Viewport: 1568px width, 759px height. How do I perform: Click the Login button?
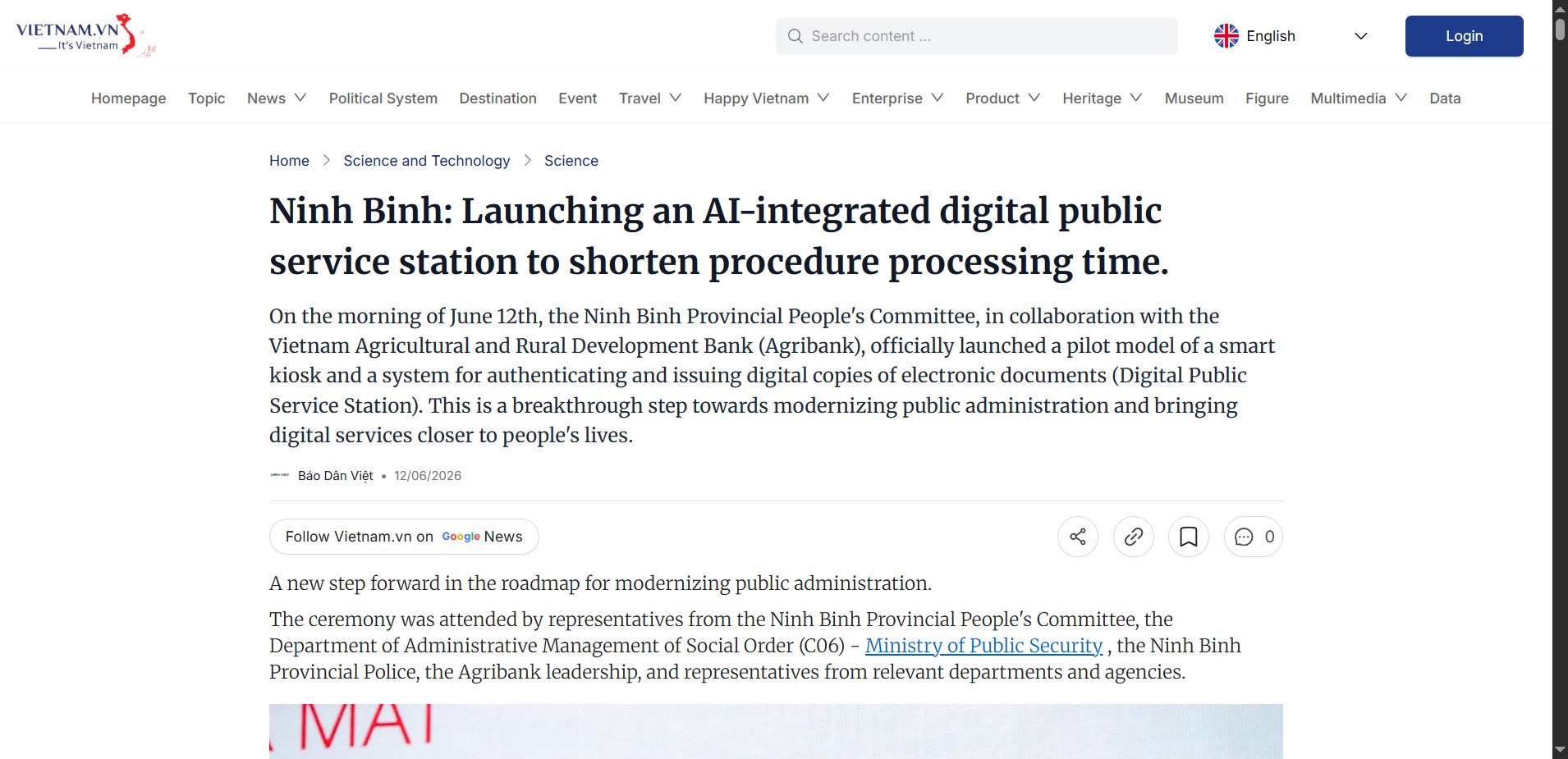click(x=1464, y=36)
